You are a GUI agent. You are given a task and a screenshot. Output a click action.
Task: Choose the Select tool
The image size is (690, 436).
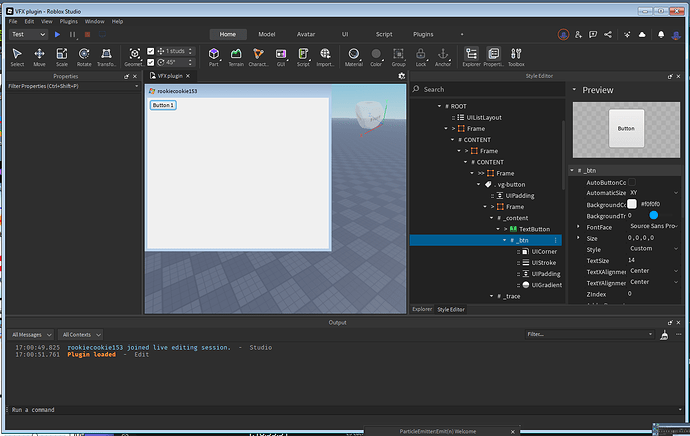[x=17, y=57]
